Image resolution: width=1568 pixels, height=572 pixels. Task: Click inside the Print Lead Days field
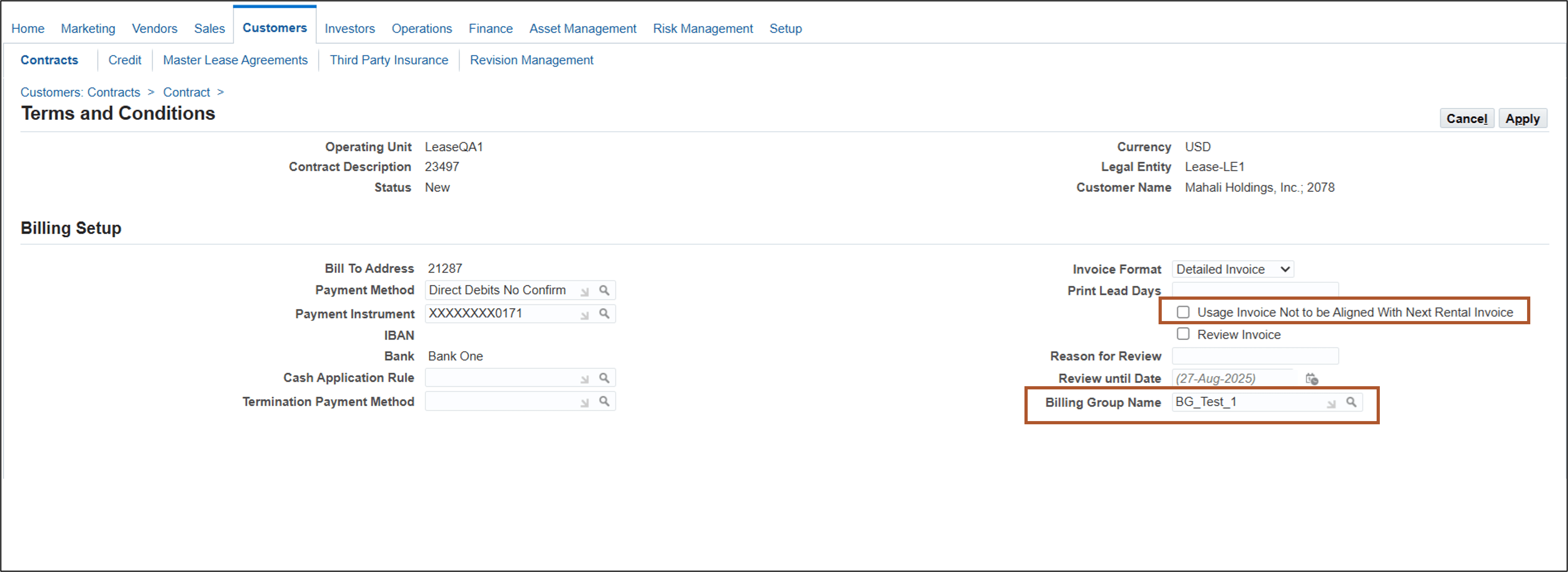pyautogui.click(x=1255, y=290)
